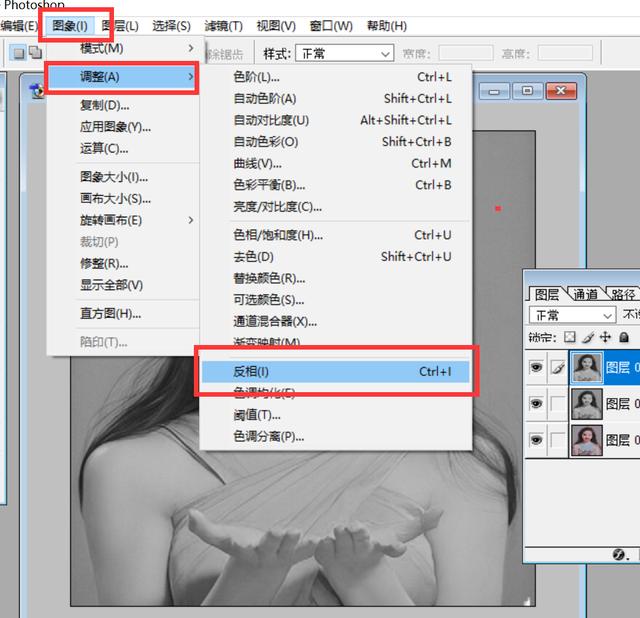Image resolution: width=640 pixels, height=618 pixels.
Task: Select 自动色彩(O) adjustment
Action: tap(337, 142)
